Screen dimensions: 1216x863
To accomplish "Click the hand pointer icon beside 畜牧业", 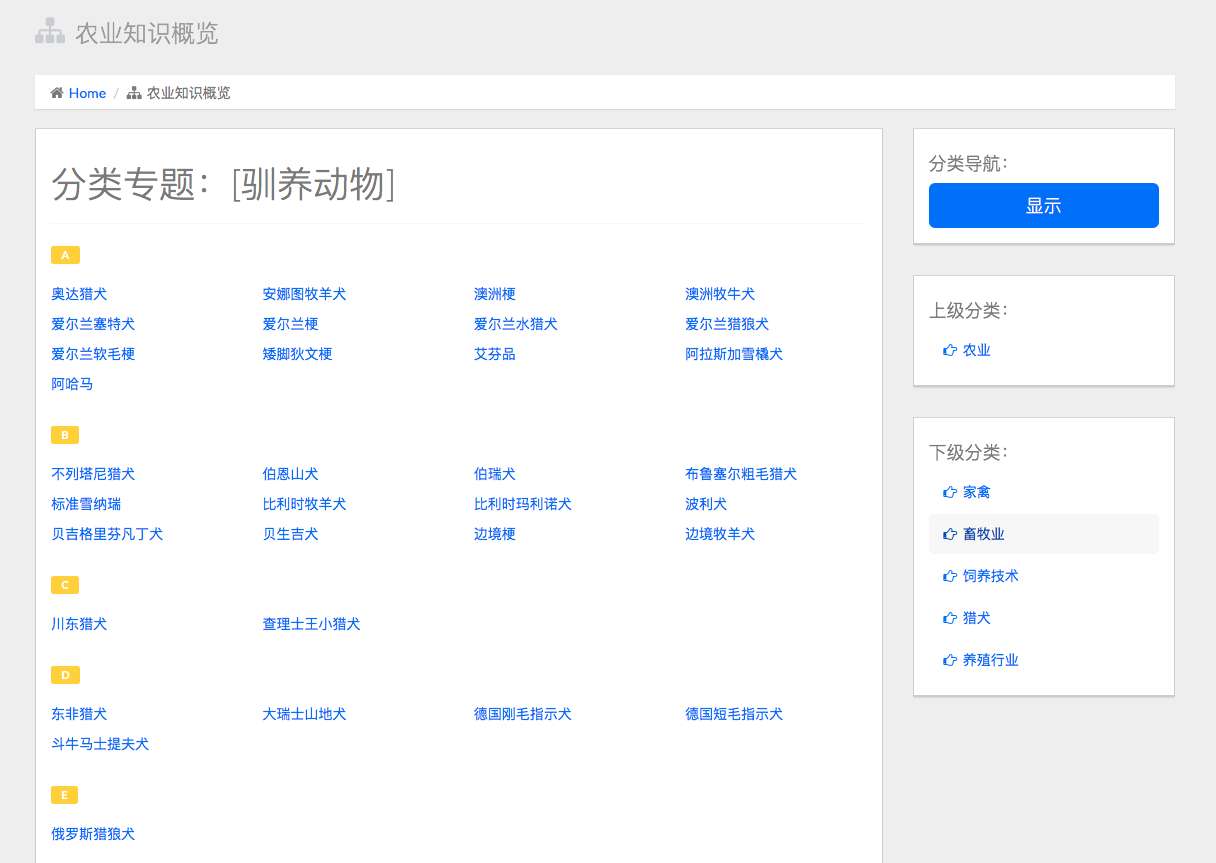I will coord(949,534).
